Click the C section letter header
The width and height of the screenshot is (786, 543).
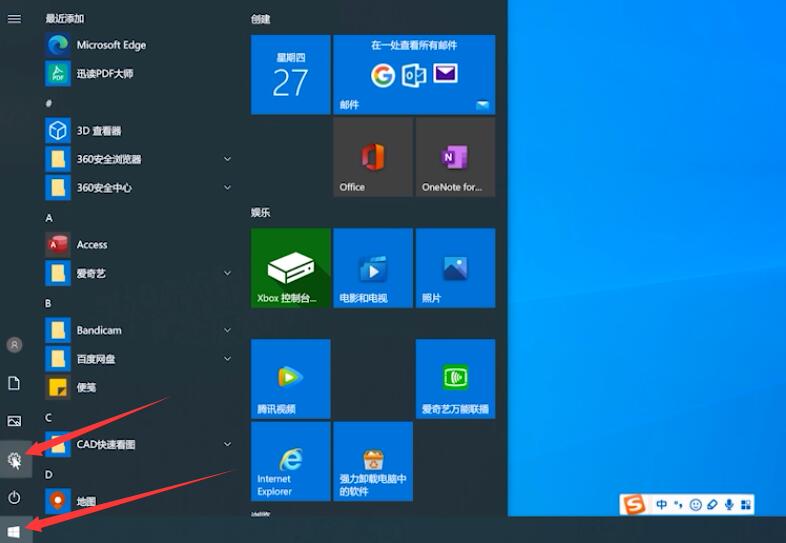[49, 418]
